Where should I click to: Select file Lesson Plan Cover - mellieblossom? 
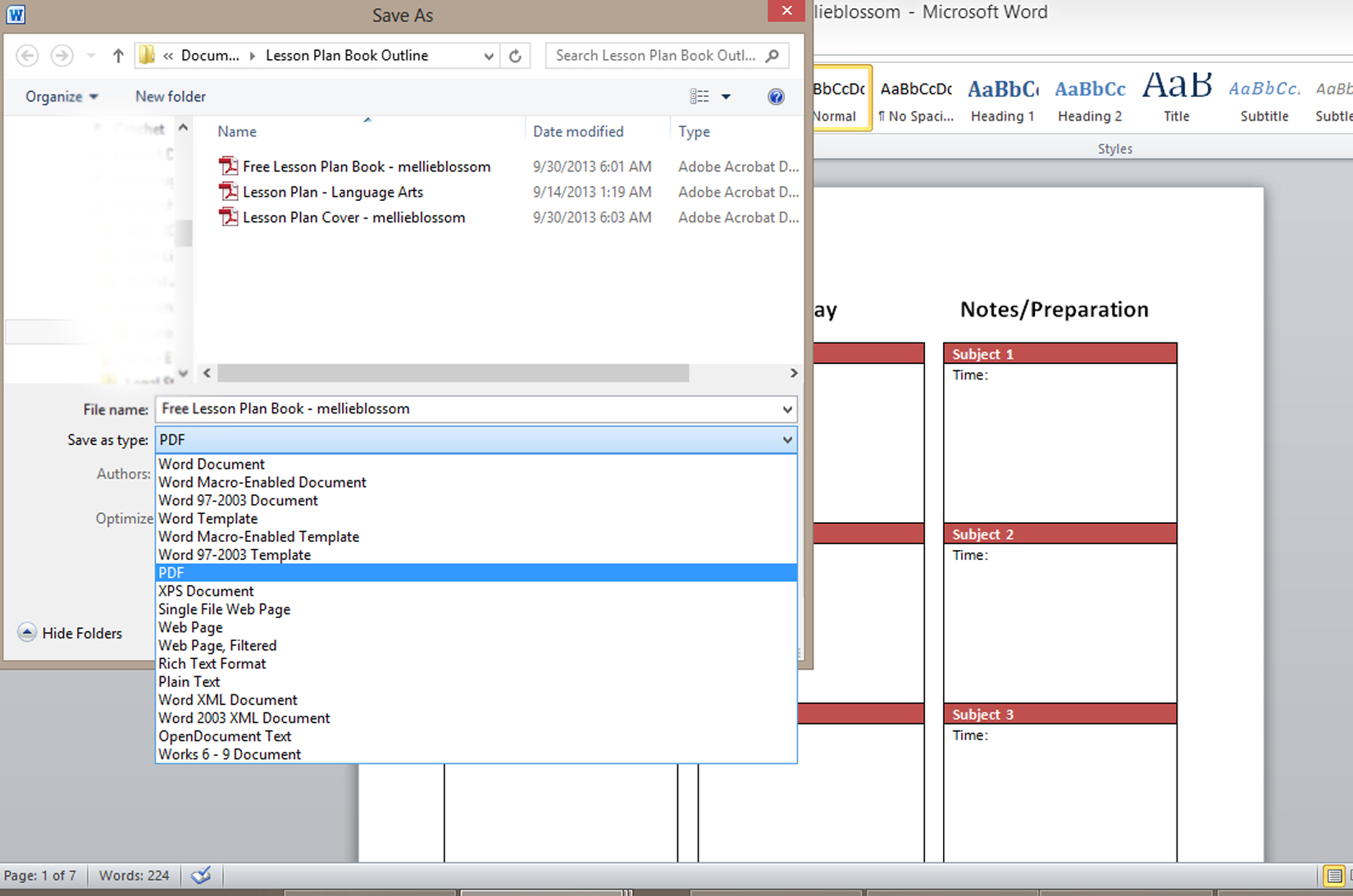[353, 217]
